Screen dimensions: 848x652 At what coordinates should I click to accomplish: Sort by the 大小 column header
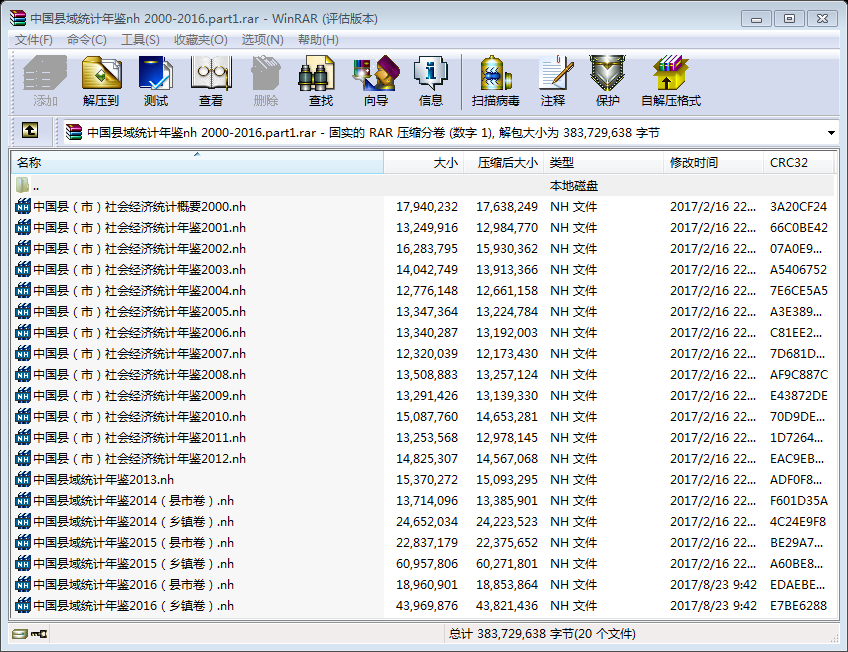click(x=423, y=163)
